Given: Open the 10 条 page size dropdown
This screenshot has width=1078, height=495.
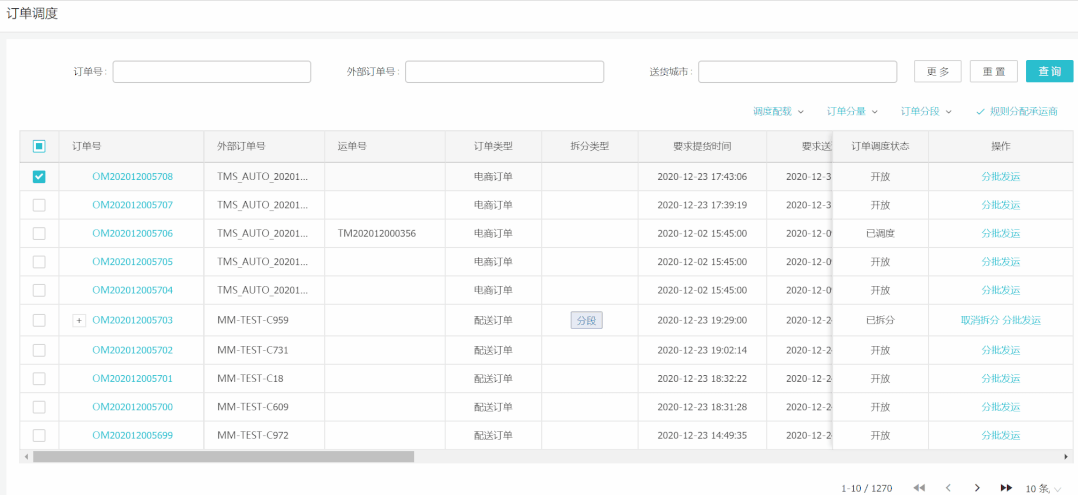Looking at the screenshot, I should click(x=1043, y=488).
